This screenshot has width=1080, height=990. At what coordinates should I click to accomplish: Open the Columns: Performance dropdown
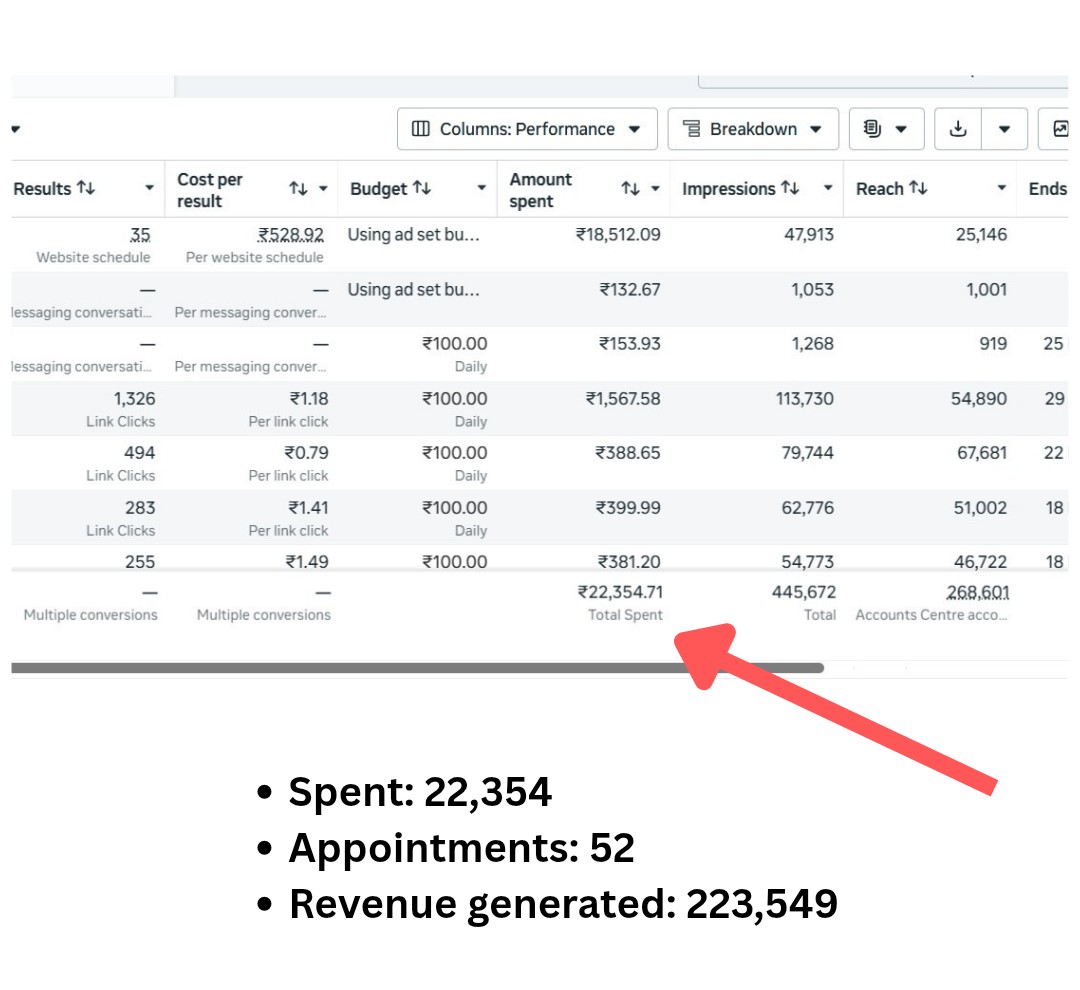[527, 129]
